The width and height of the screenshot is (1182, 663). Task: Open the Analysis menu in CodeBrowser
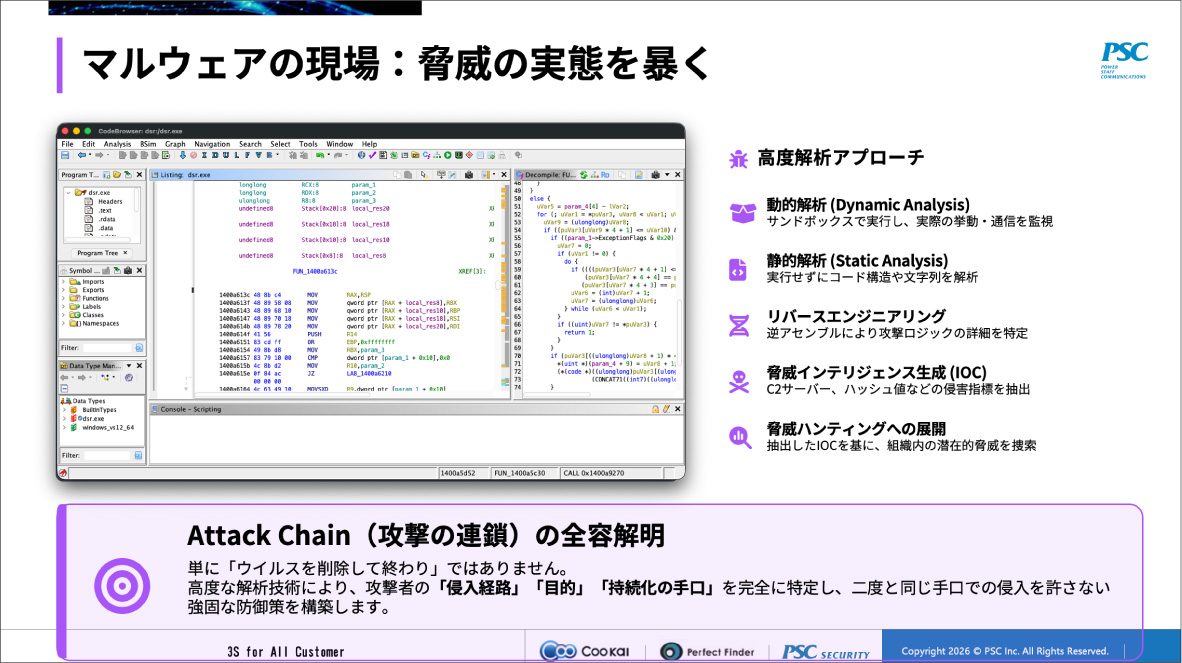tap(118, 143)
